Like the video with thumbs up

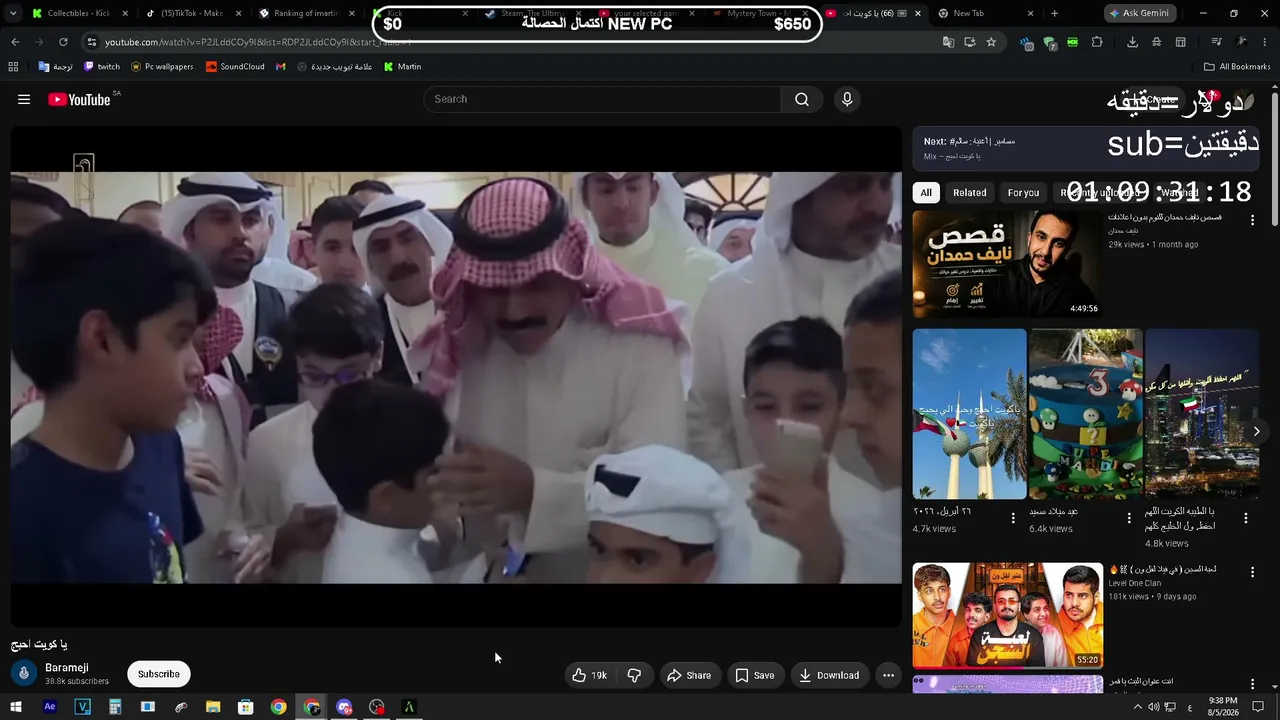pos(589,675)
